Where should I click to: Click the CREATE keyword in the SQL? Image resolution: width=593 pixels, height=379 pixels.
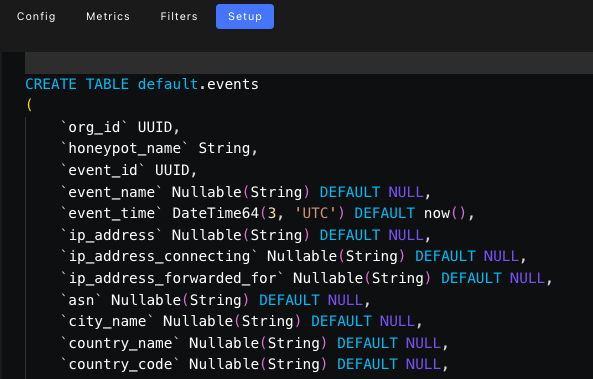(51, 84)
